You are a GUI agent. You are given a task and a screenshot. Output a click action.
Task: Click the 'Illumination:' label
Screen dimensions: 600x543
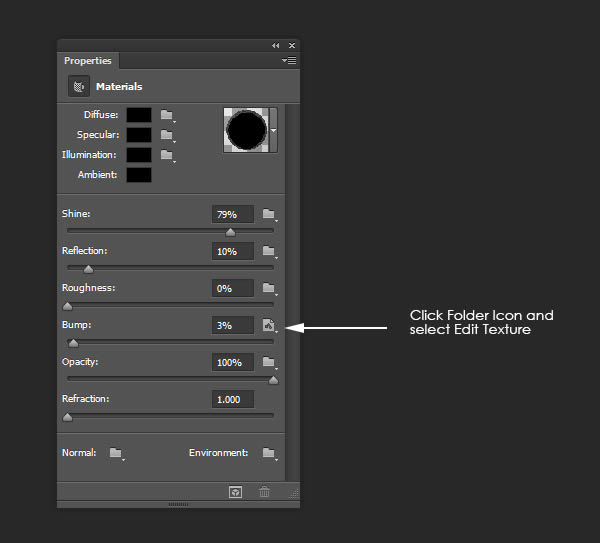(x=89, y=155)
